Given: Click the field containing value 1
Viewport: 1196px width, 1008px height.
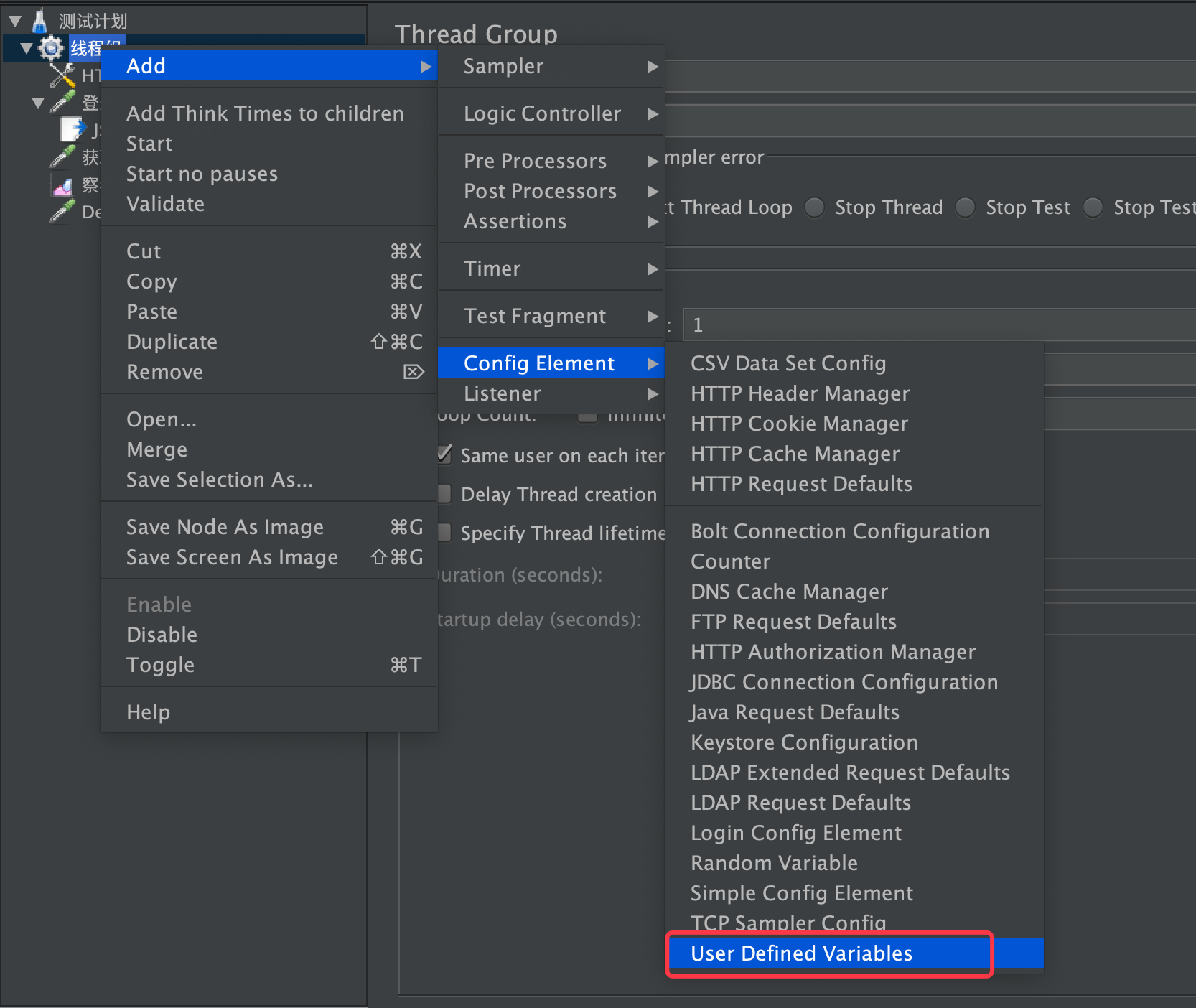Looking at the screenshot, I should click(939, 325).
